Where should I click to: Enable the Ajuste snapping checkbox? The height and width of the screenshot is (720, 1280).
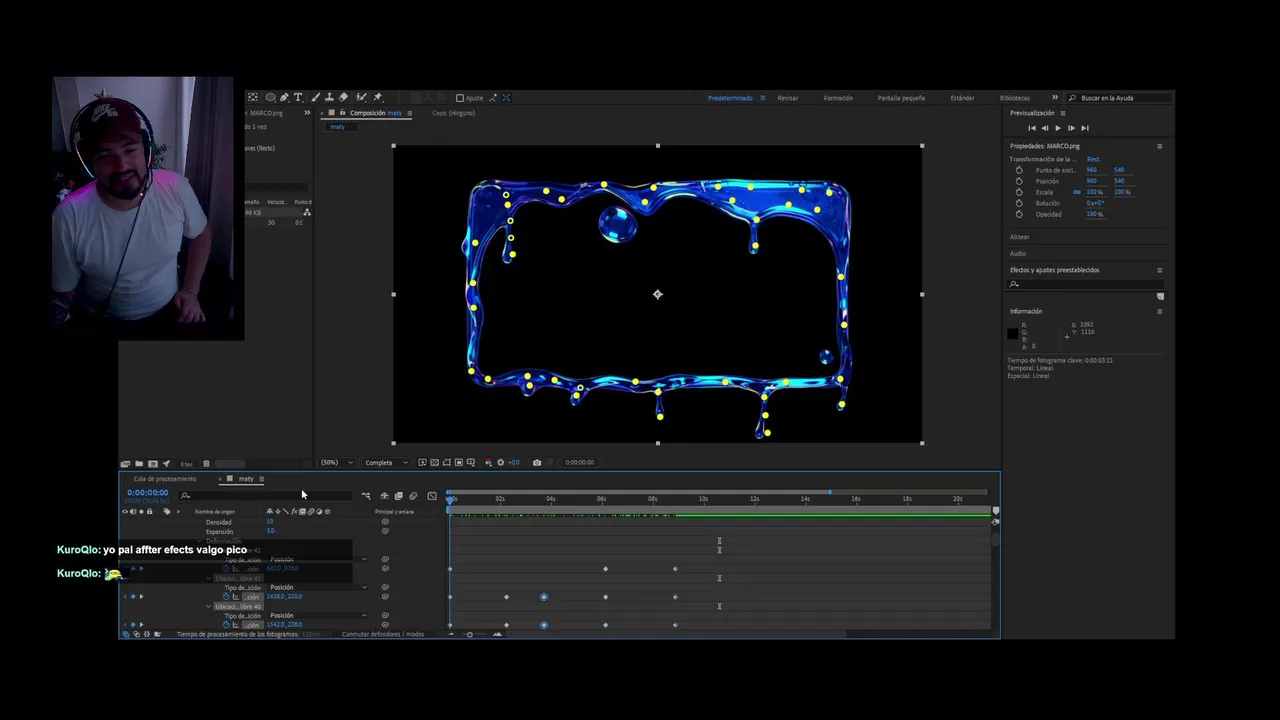[460, 98]
